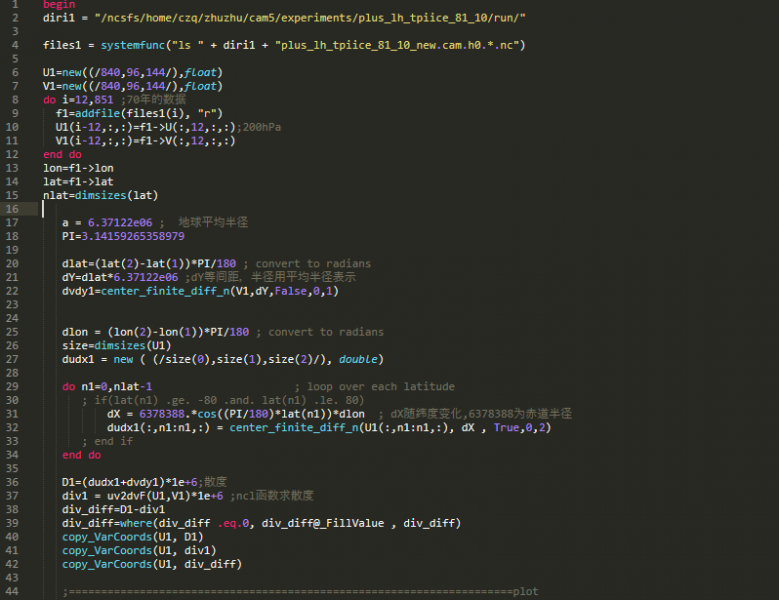Click line number 6 in the gutter
Image resolution: width=779 pixels, height=600 pixels.
click(13, 73)
